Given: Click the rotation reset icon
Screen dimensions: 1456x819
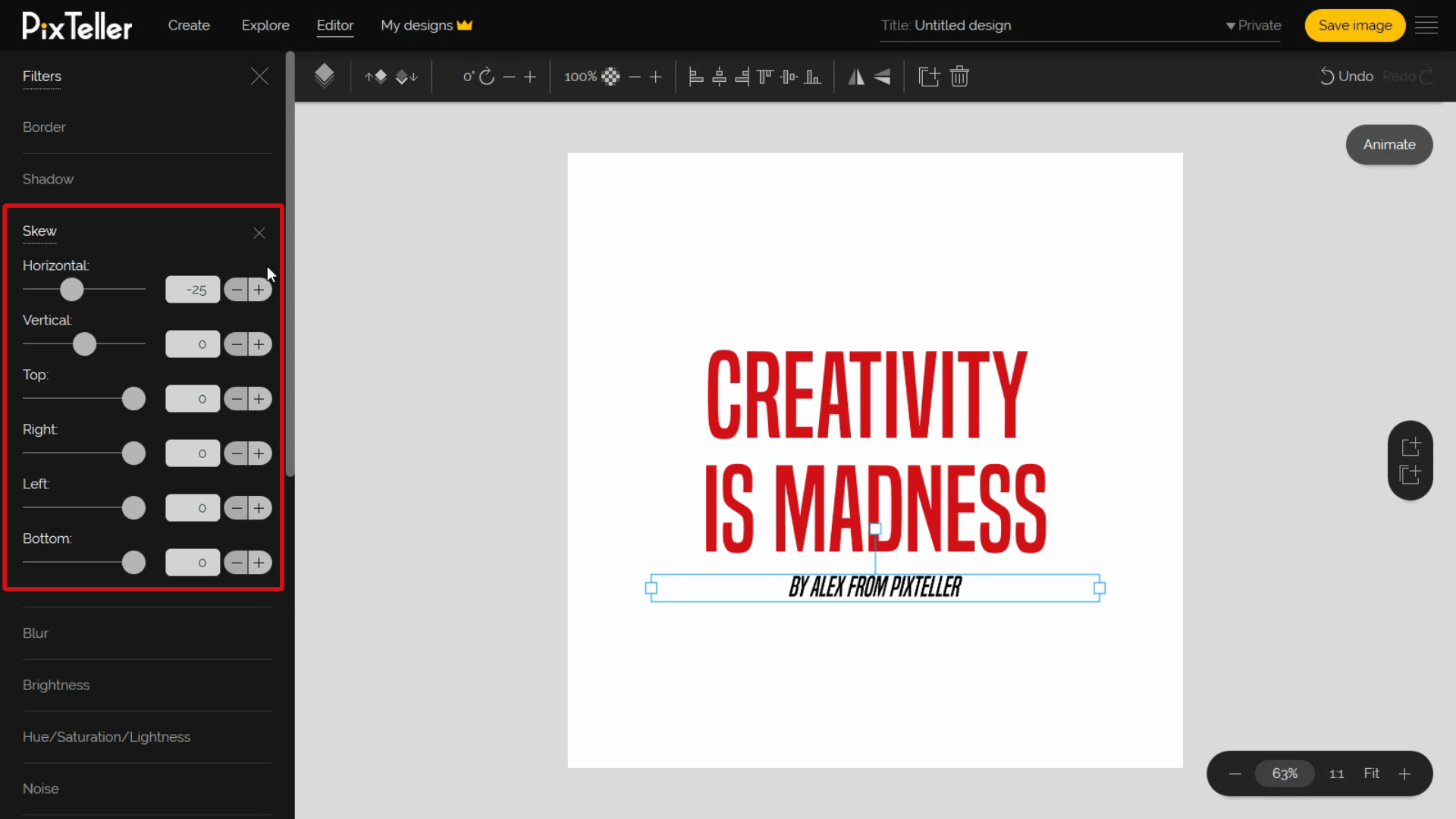Looking at the screenshot, I should tap(487, 77).
